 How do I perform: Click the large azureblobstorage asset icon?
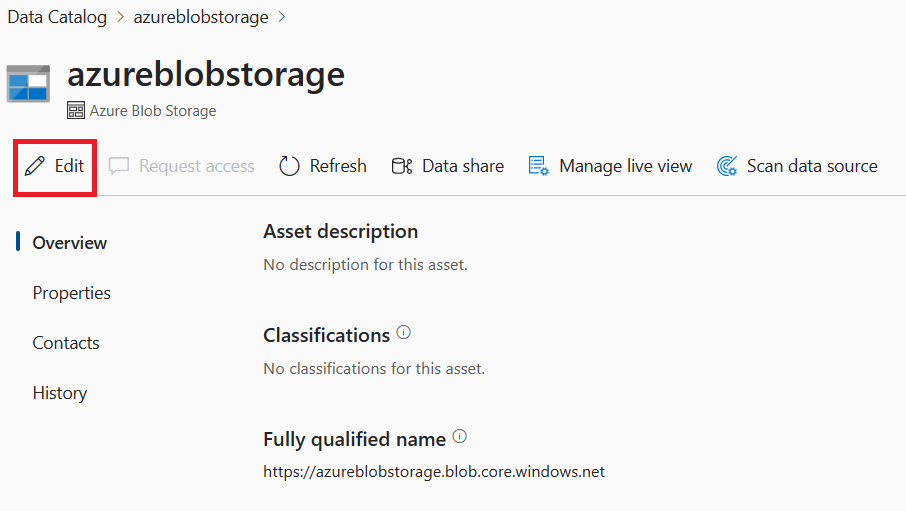coord(28,83)
